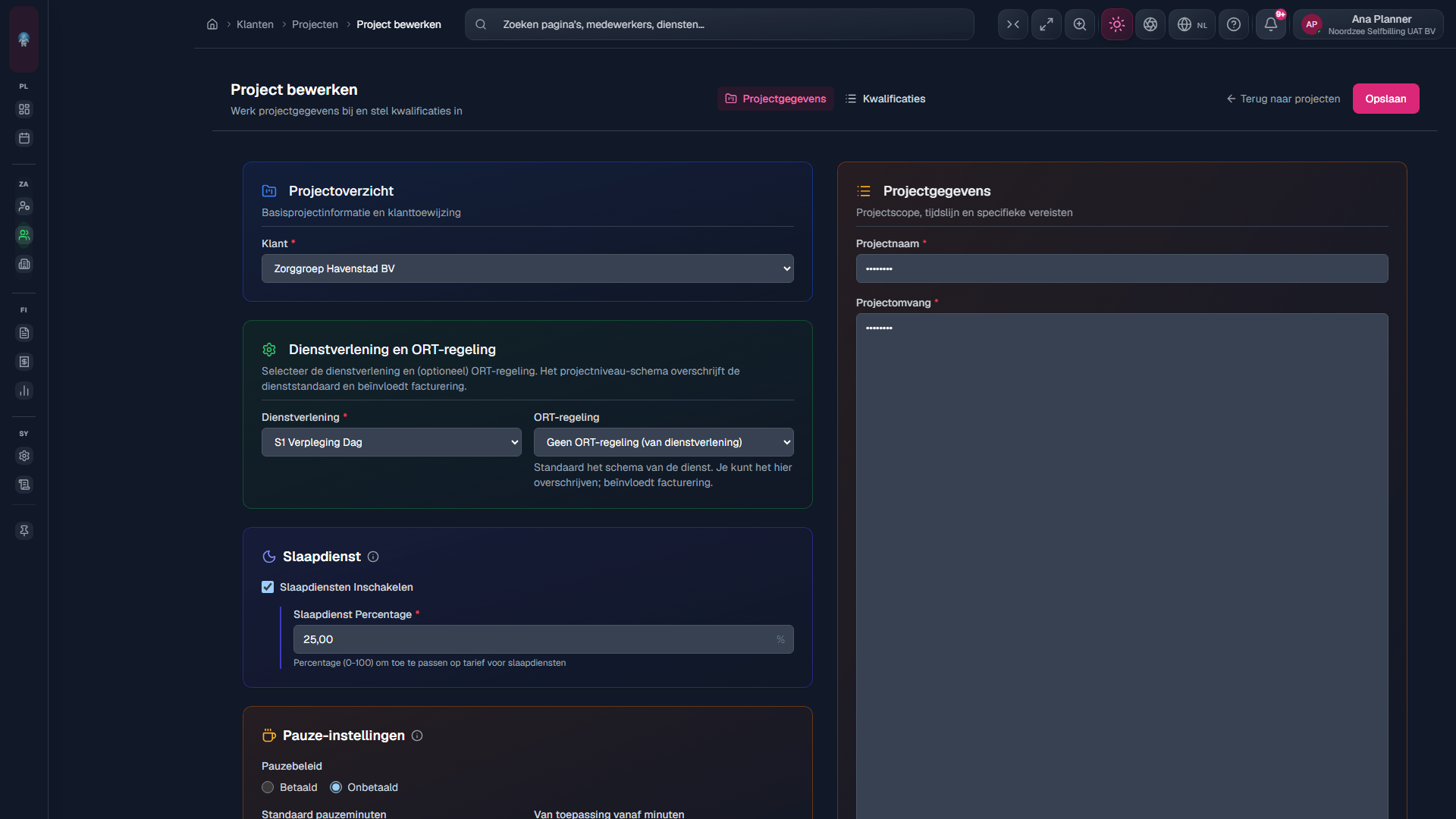This screenshot has width=1456, height=819.
Task: Select the green people icon in sidebar
Action: 24,235
